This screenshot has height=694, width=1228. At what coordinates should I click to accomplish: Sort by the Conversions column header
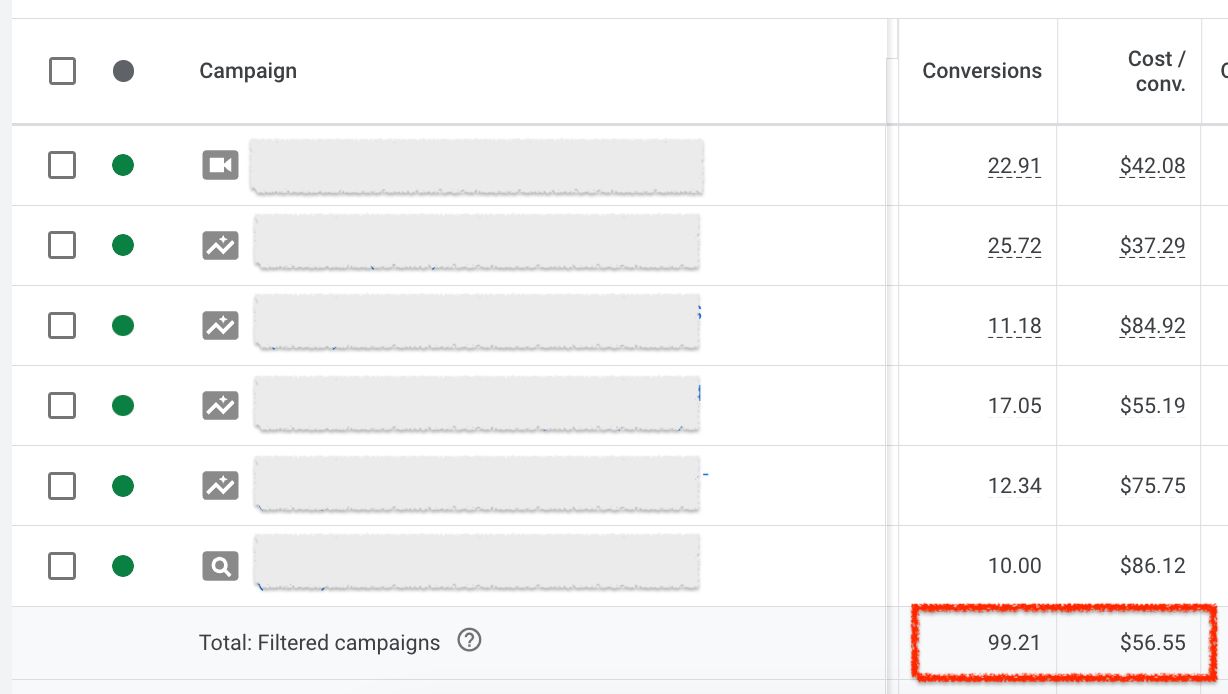click(981, 70)
